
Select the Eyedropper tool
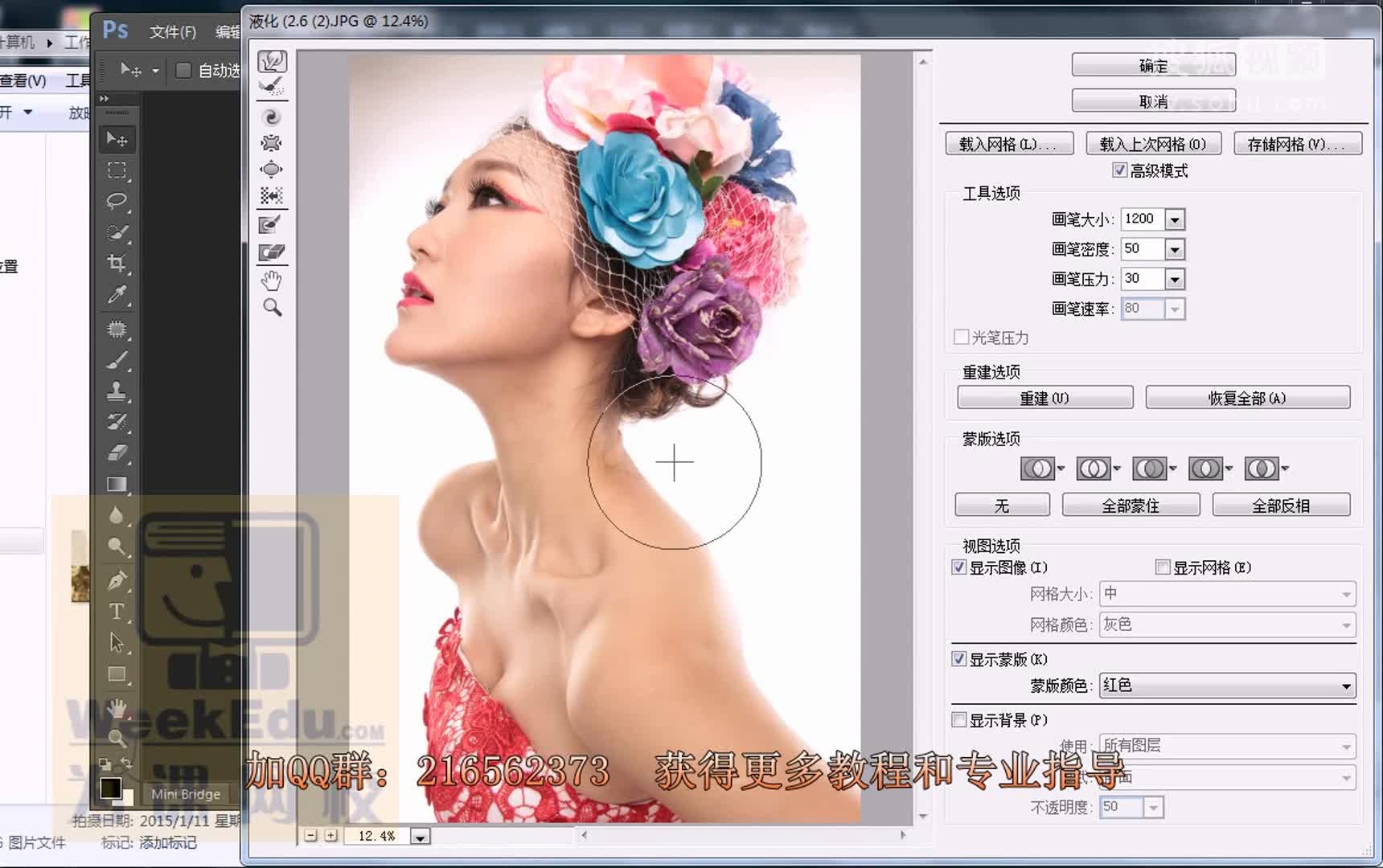[x=117, y=294]
